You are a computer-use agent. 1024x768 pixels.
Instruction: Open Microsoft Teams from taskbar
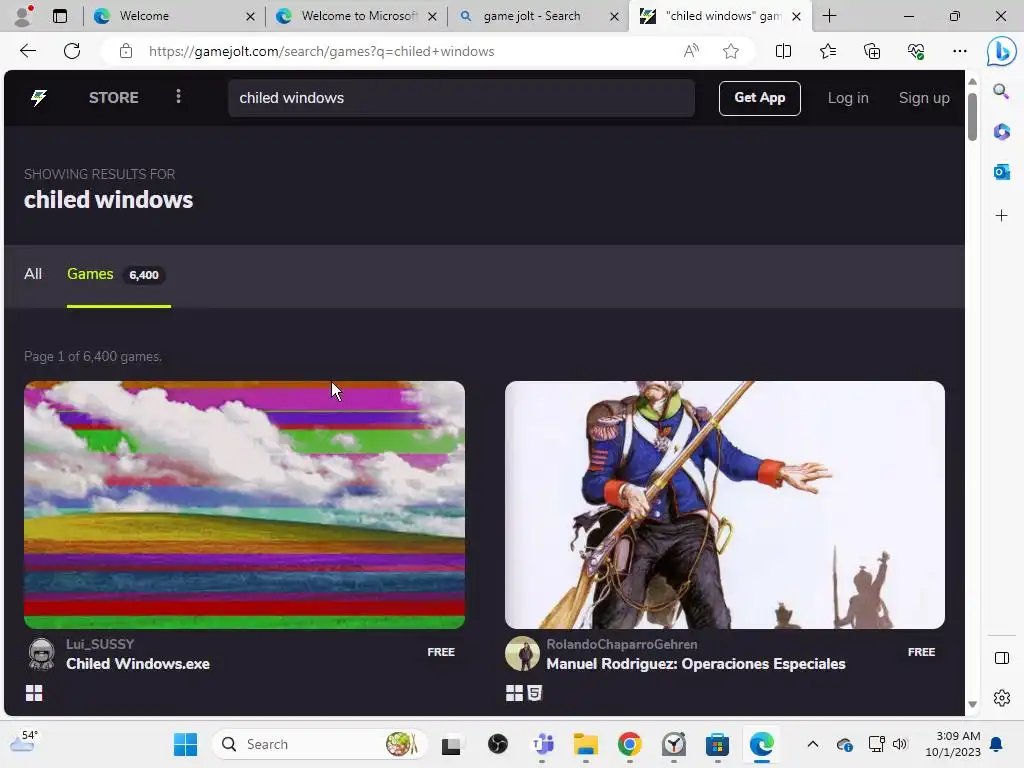click(542, 744)
